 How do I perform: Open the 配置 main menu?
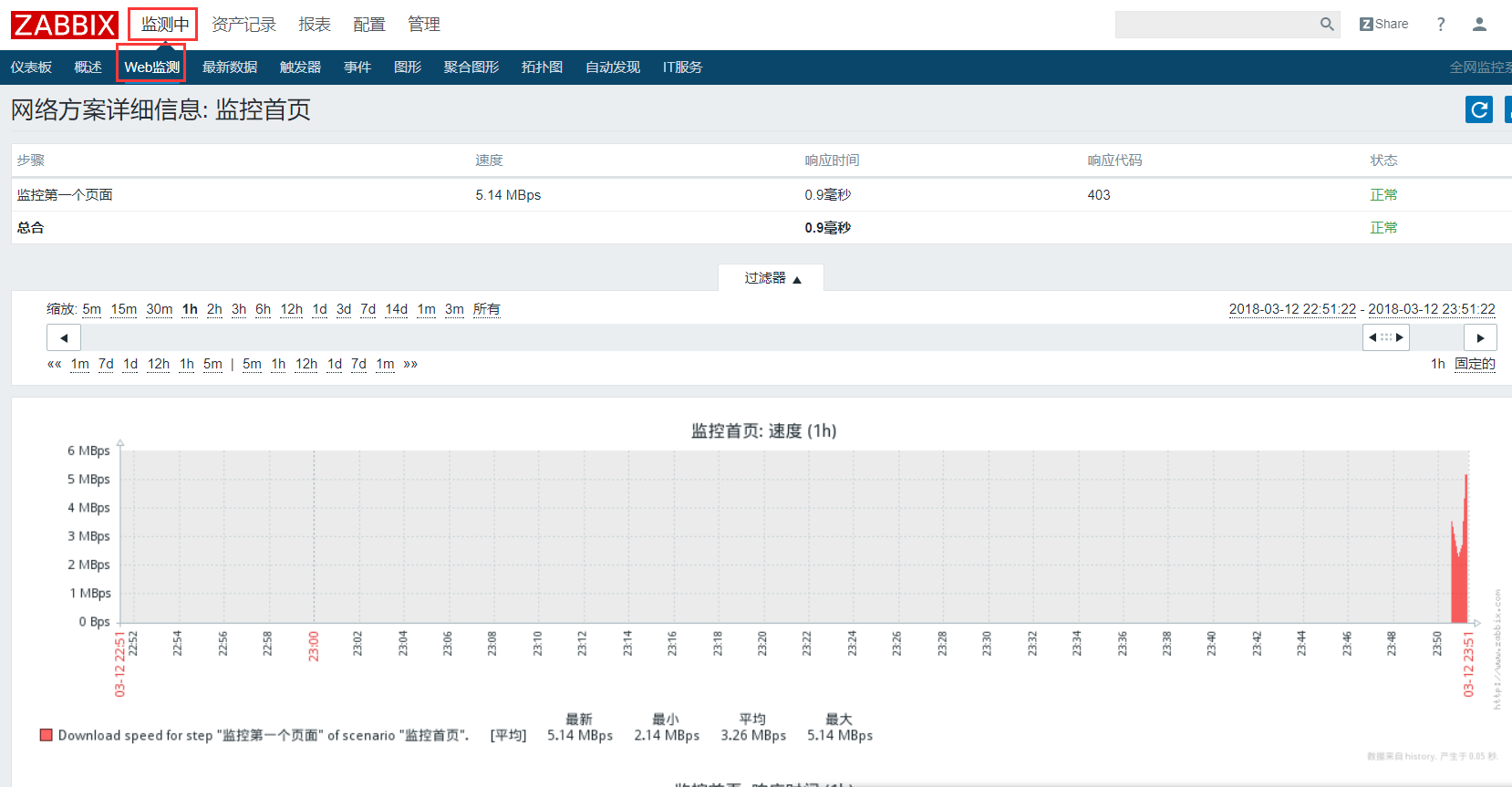click(369, 25)
